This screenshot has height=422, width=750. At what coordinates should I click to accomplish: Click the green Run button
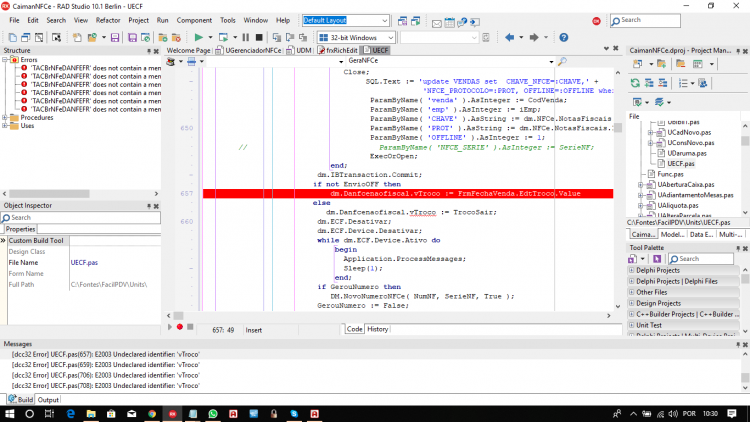[x=199, y=37]
